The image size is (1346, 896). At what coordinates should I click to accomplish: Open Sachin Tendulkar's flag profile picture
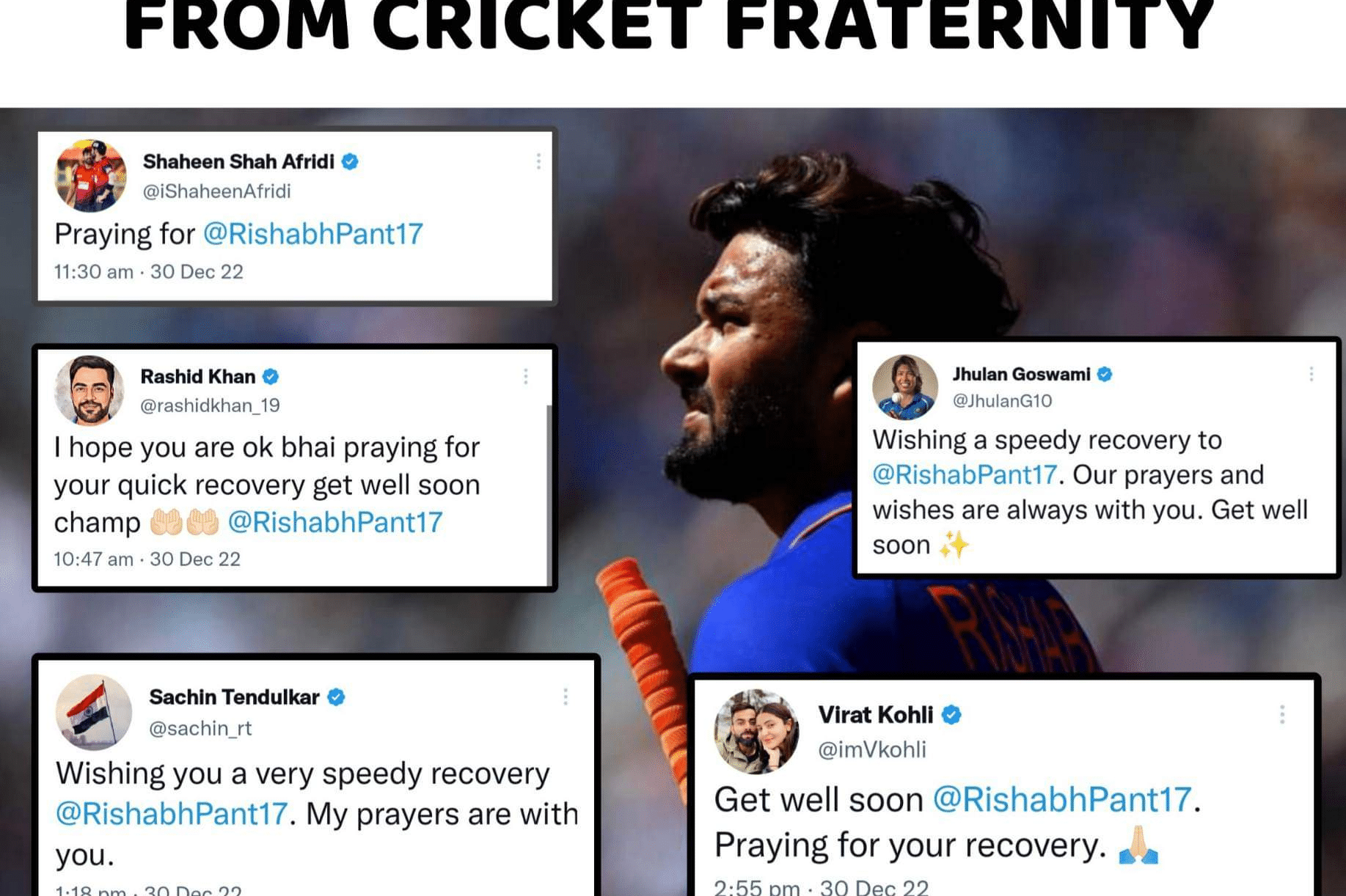pos(94,711)
